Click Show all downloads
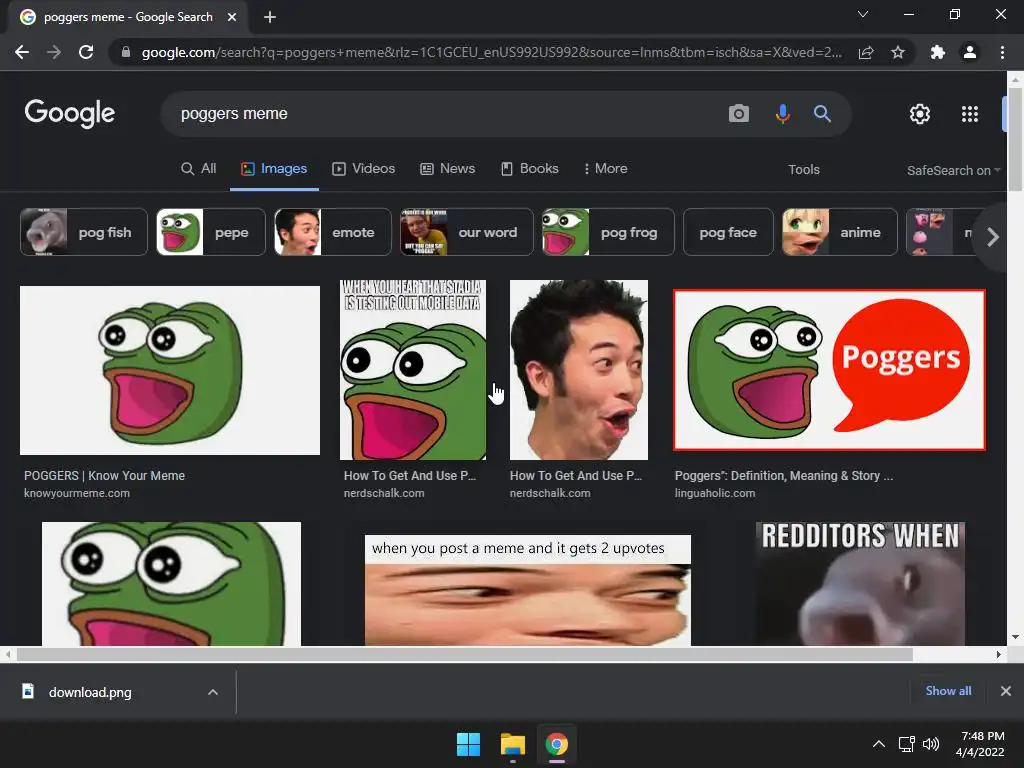 click(948, 691)
